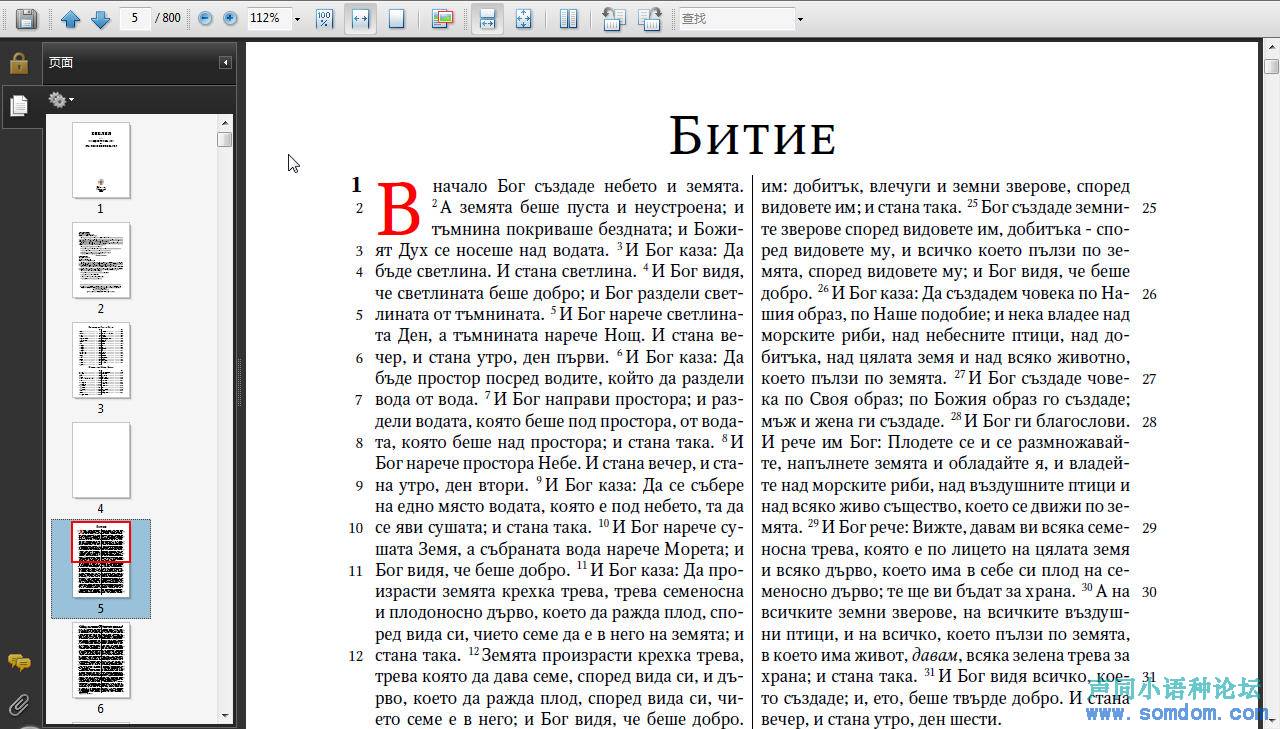Save the PDF with the floppy disk icon
This screenshot has height=729, width=1280.
pyautogui.click(x=26, y=18)
